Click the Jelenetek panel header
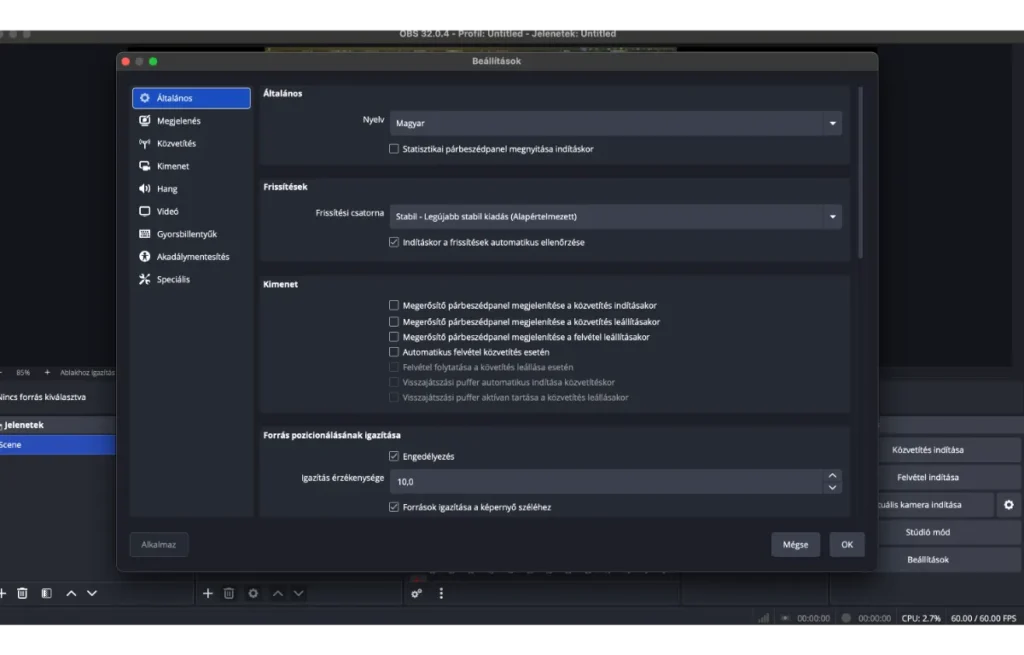 57,425
